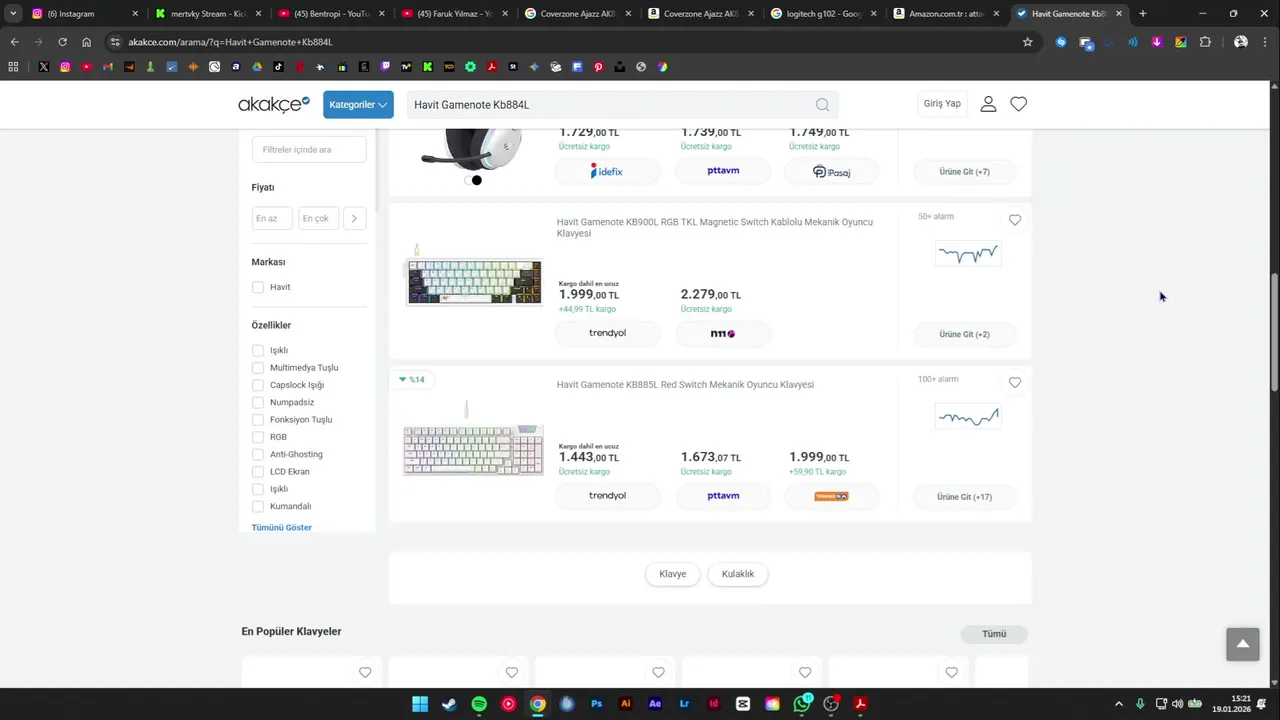
Task: Open Havit Gamenote KB900L product title link
Action: tap(715, 228)
